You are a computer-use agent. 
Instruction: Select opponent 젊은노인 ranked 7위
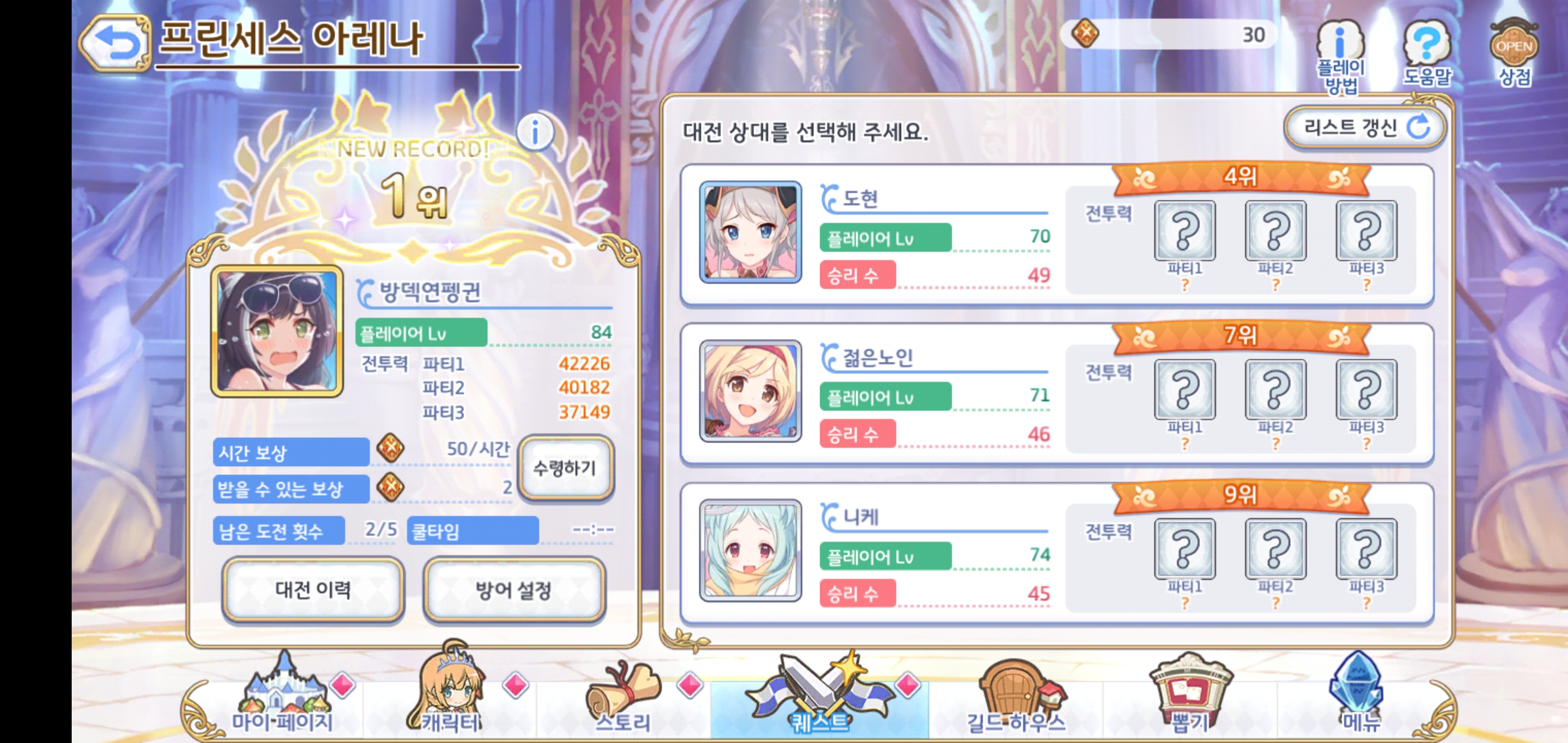click(1057, 394)
